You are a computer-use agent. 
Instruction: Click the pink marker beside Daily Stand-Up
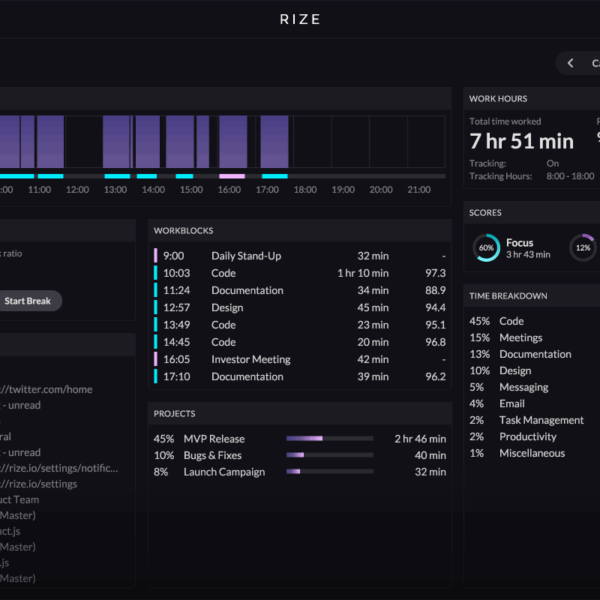tap(156, 256)
